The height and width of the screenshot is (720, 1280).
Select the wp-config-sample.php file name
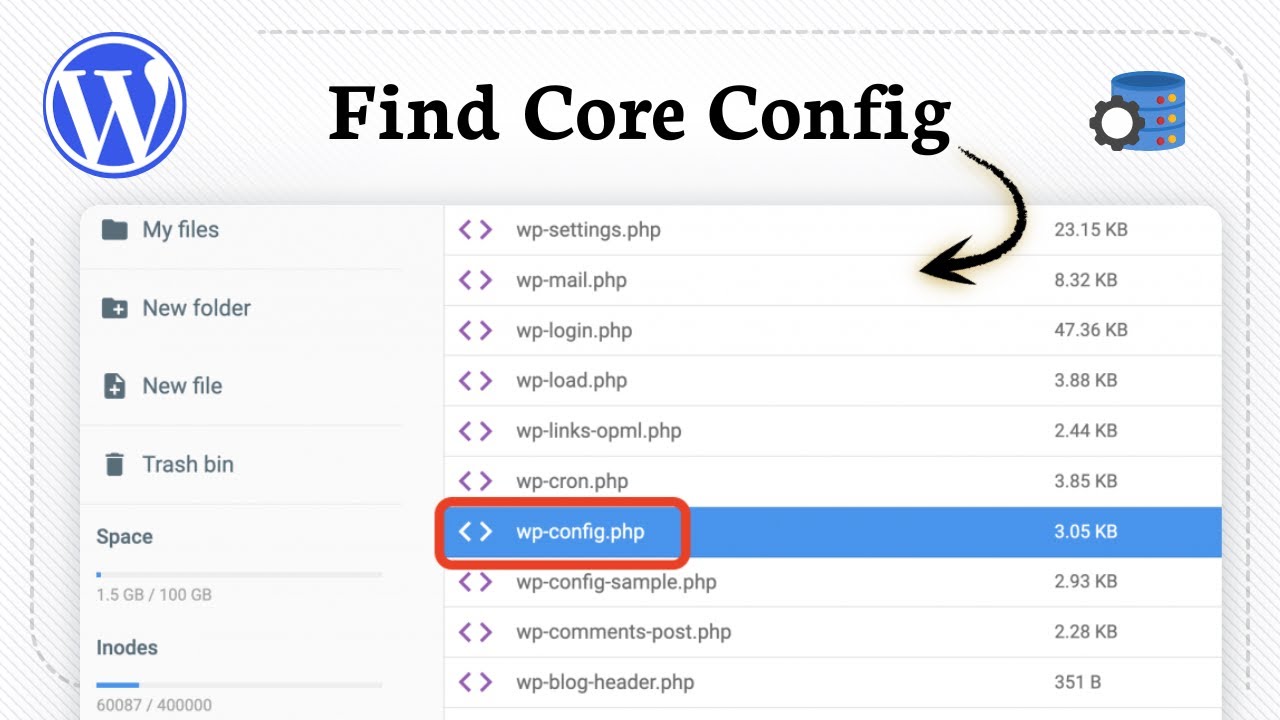coord(616,581)
